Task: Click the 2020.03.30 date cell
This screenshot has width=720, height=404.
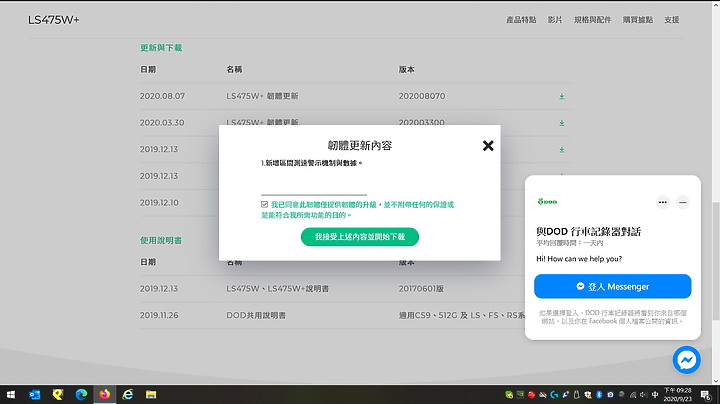Action: [x=162, y=123]
